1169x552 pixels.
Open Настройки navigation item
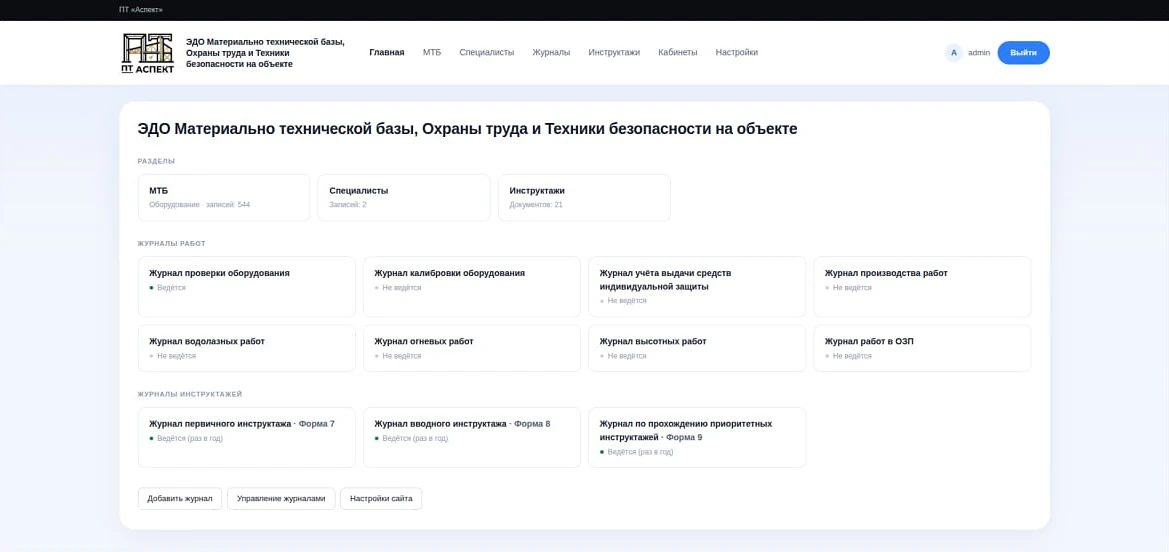[737, 52]
